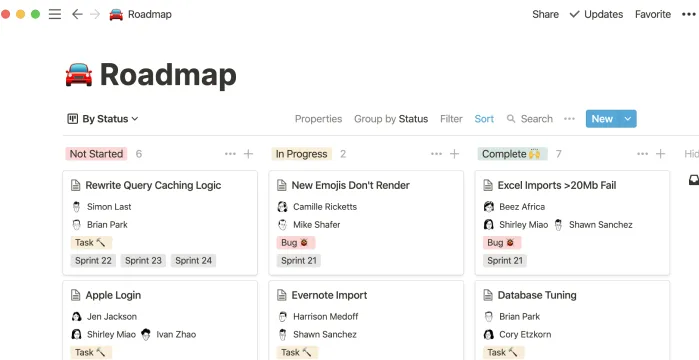Open the Sort menu

click(484, 119)
